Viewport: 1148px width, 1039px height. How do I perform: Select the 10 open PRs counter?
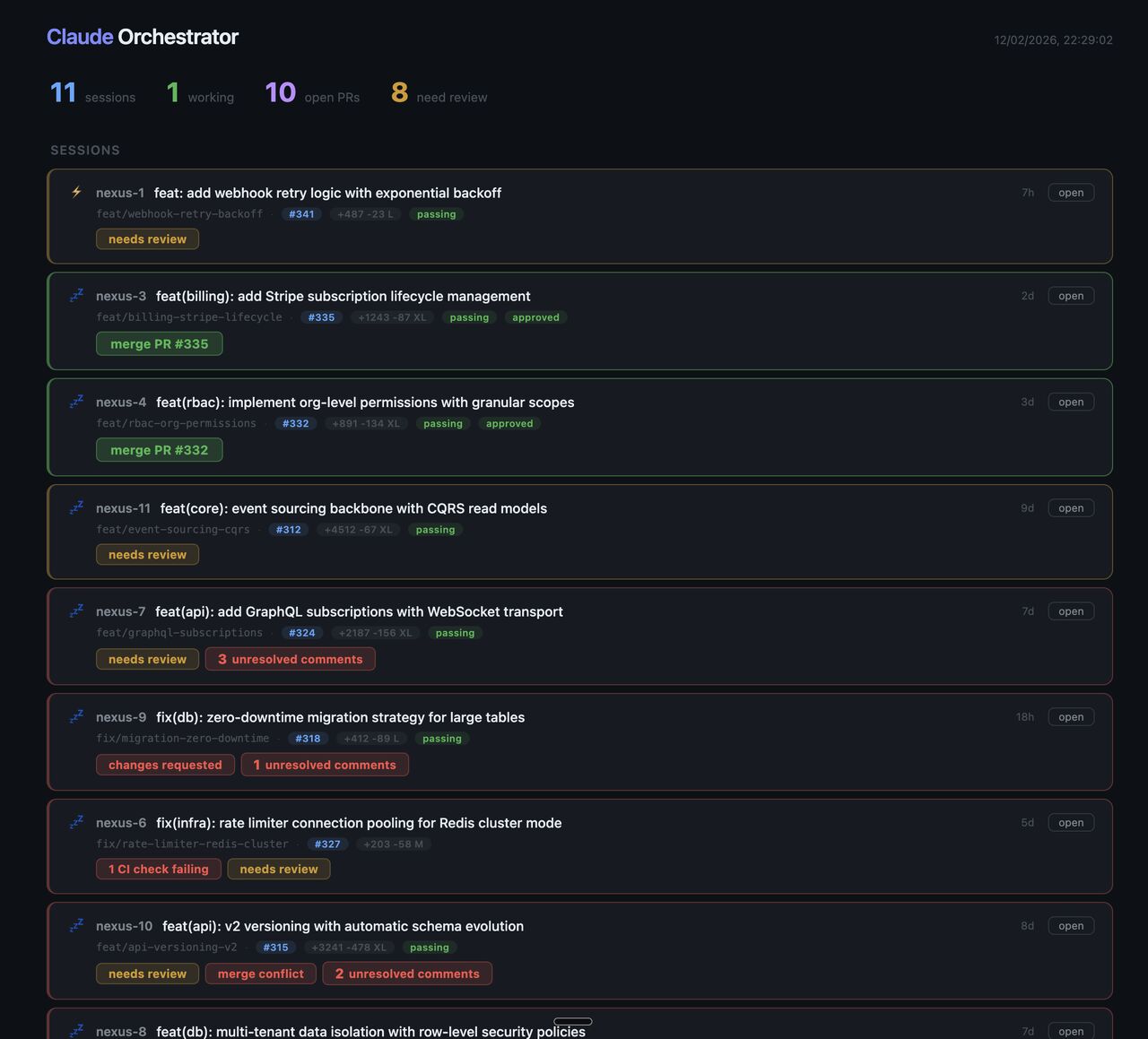(x=312, y=93)
